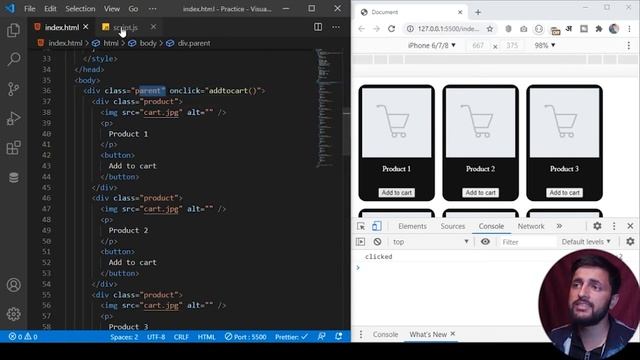The width and height of the screenshot is (640, 360).
Task: Click the editor minimap
Action: click(329, 108)
